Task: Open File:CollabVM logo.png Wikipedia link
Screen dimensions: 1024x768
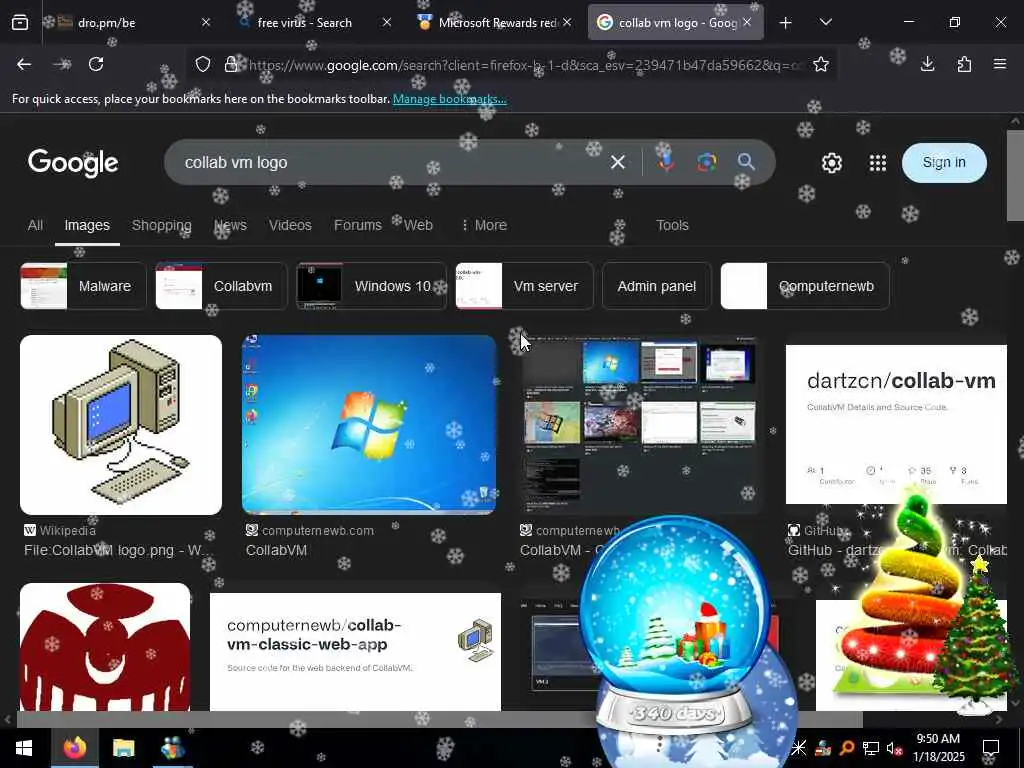Action: click(x=118, y=551)
